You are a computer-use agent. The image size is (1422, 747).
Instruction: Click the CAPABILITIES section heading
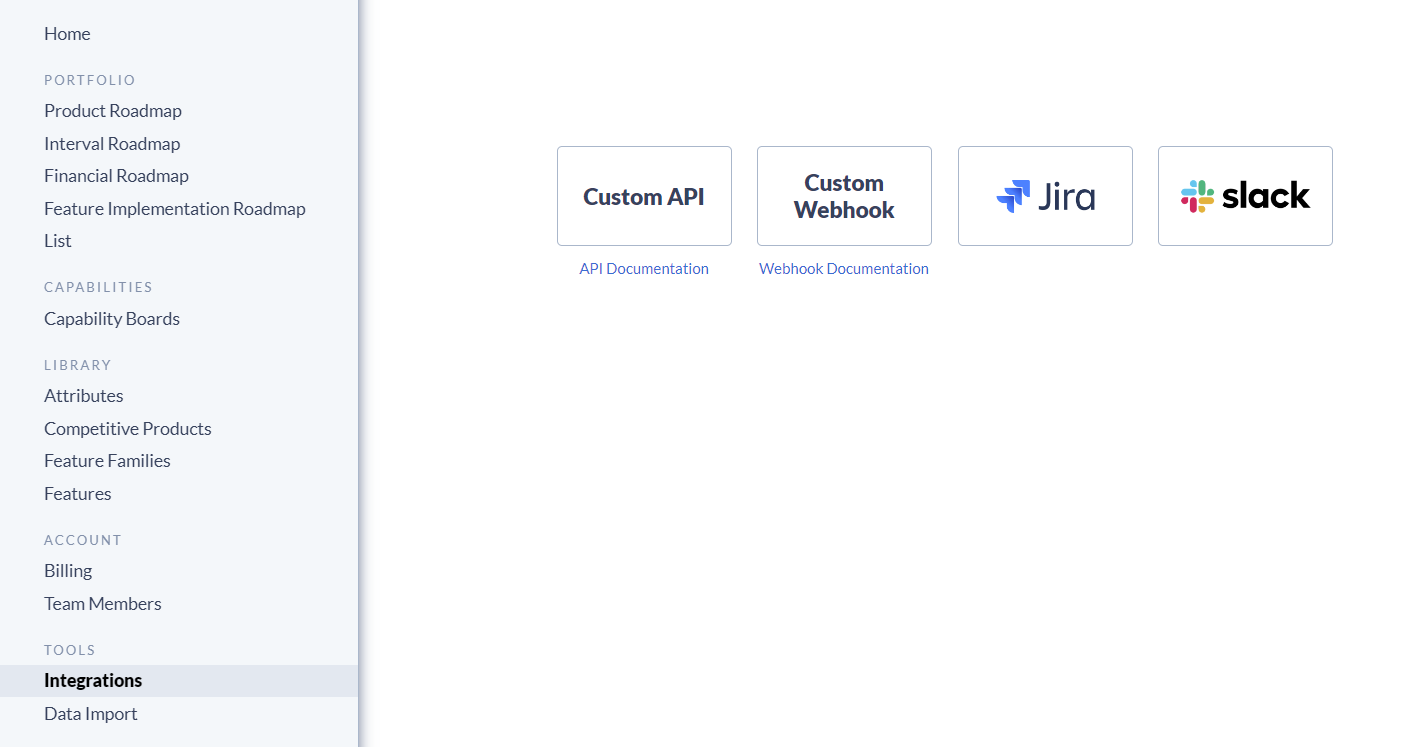pos(98,287)
